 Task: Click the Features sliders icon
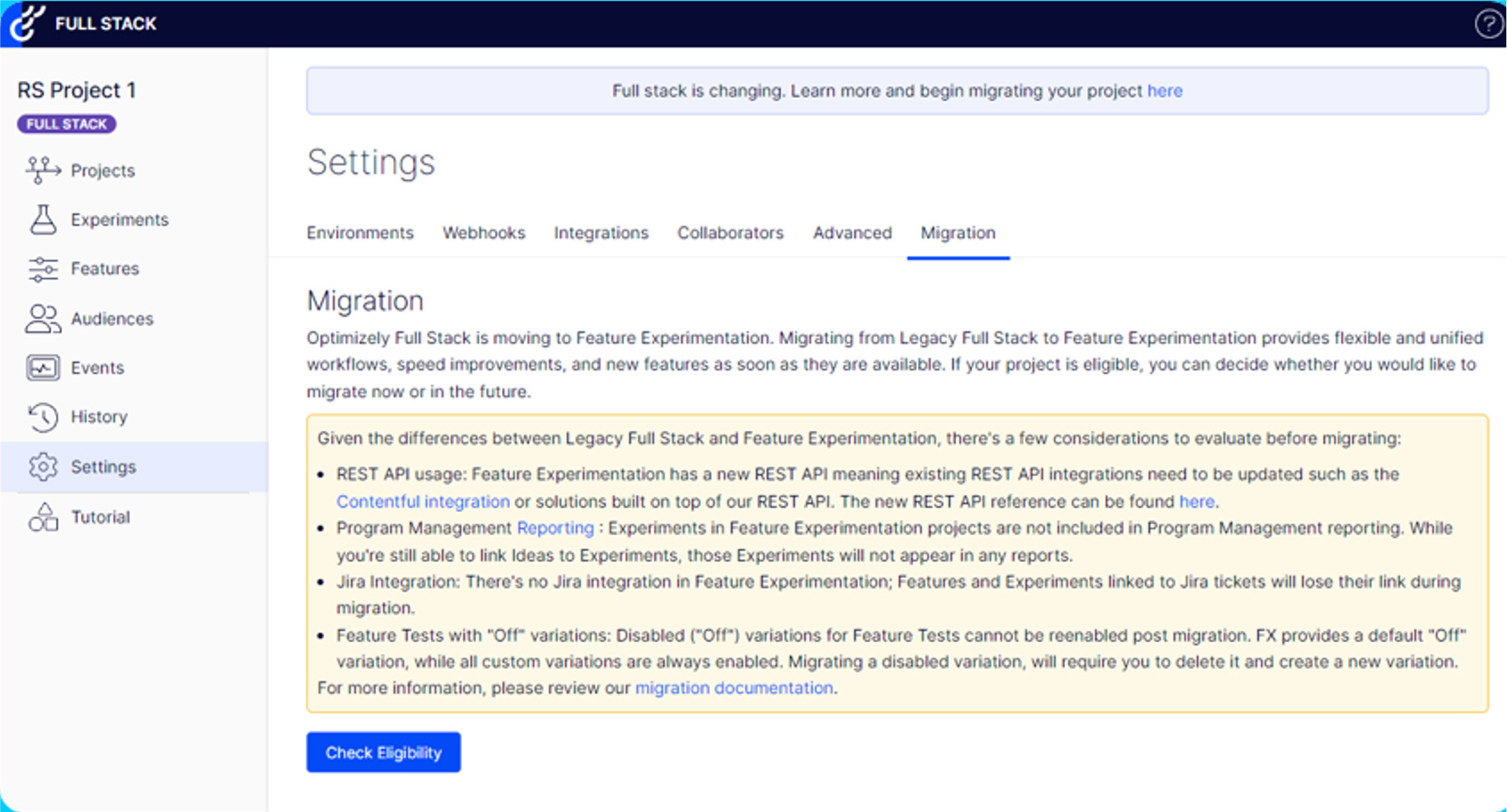click(43, 268)
